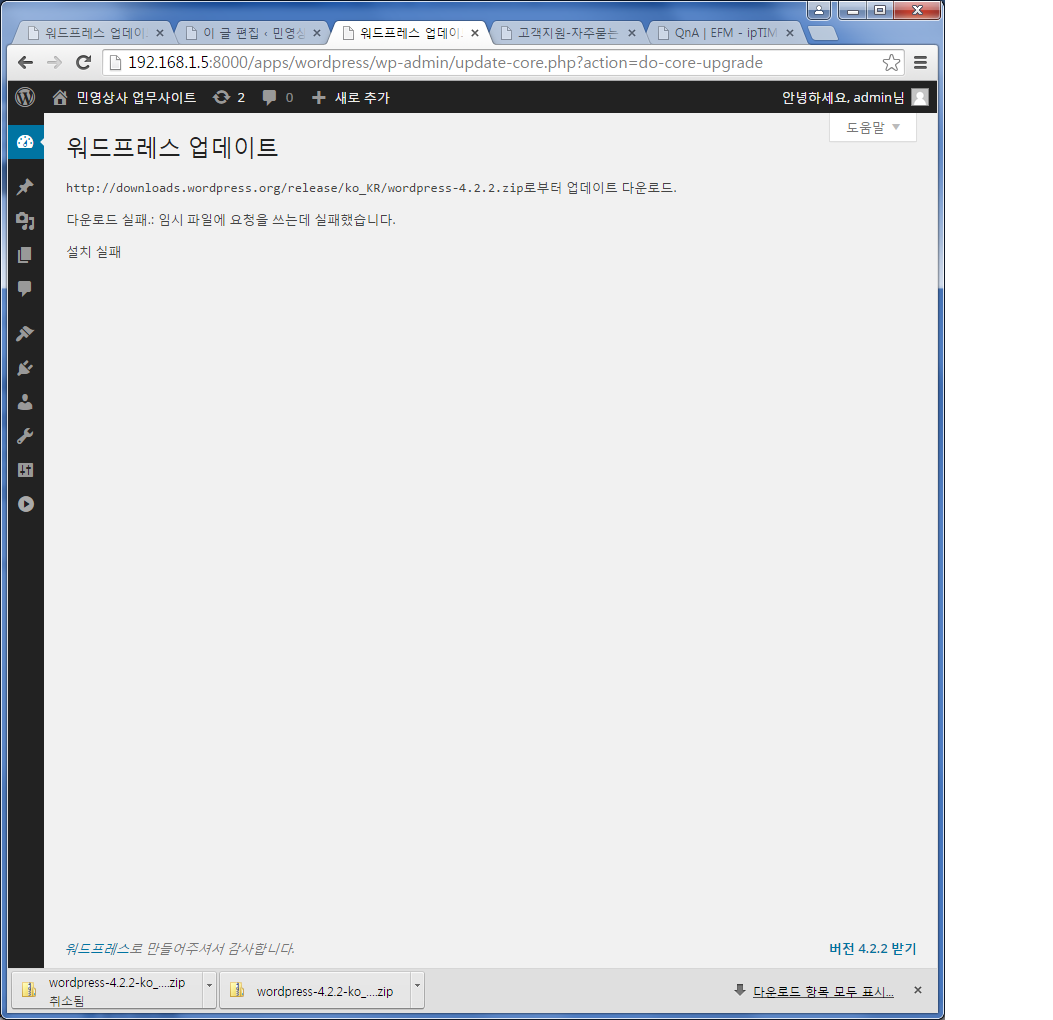
Task: Open Posts via the pushpin icon
Action: [25, 187]
